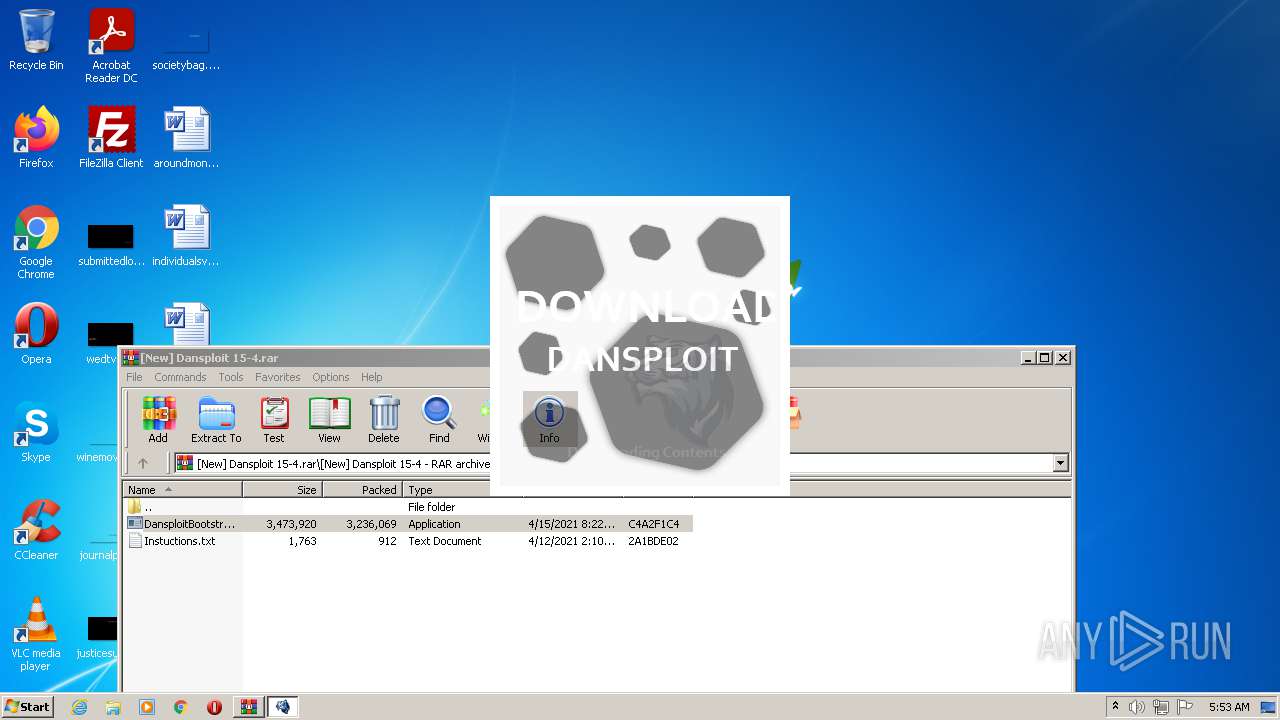This screenshot has width=1280, height=720.
Task: Open the Recycle Bin desktop icon
Action: coord(36,40)
